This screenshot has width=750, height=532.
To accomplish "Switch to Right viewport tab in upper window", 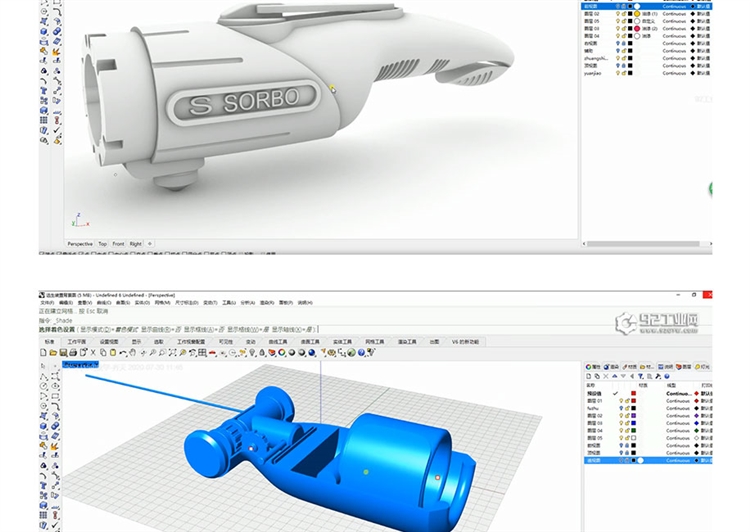I will (x=136, y=244).
